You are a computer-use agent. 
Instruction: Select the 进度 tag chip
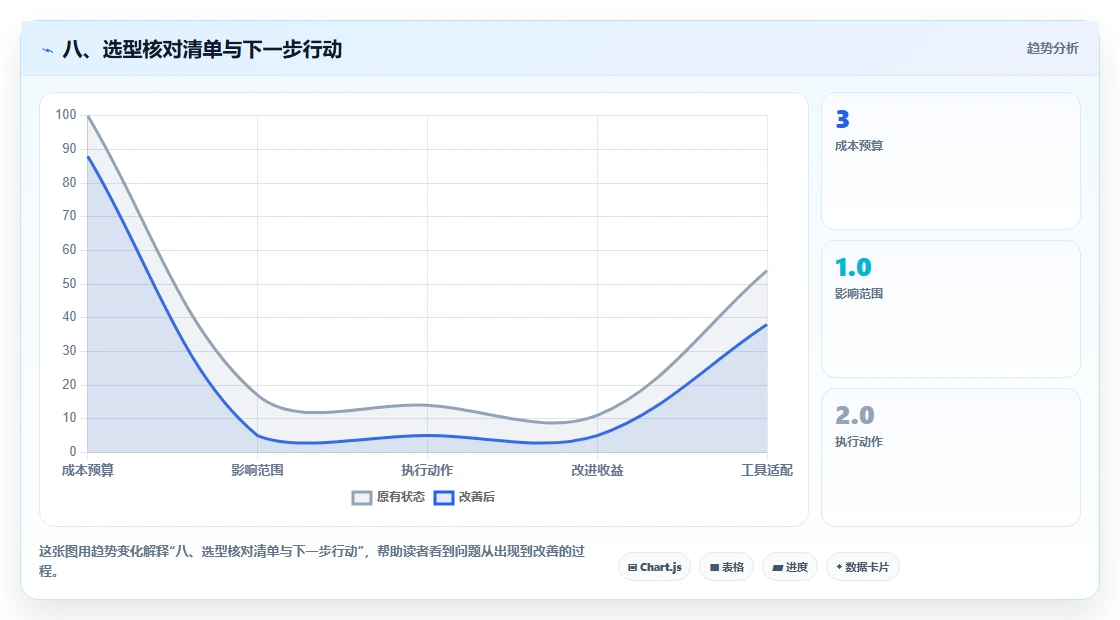pyautogui.click(x=790, y=567)
